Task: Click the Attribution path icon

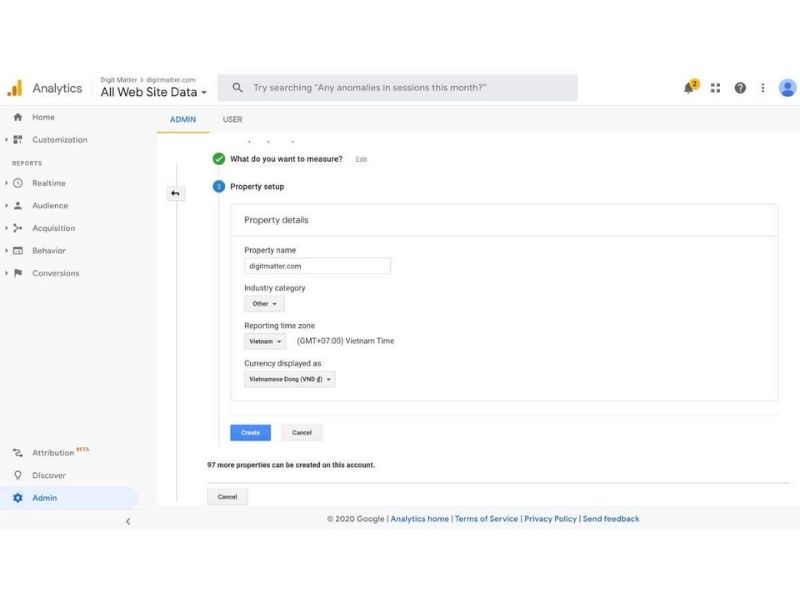Action: [18, 453]
